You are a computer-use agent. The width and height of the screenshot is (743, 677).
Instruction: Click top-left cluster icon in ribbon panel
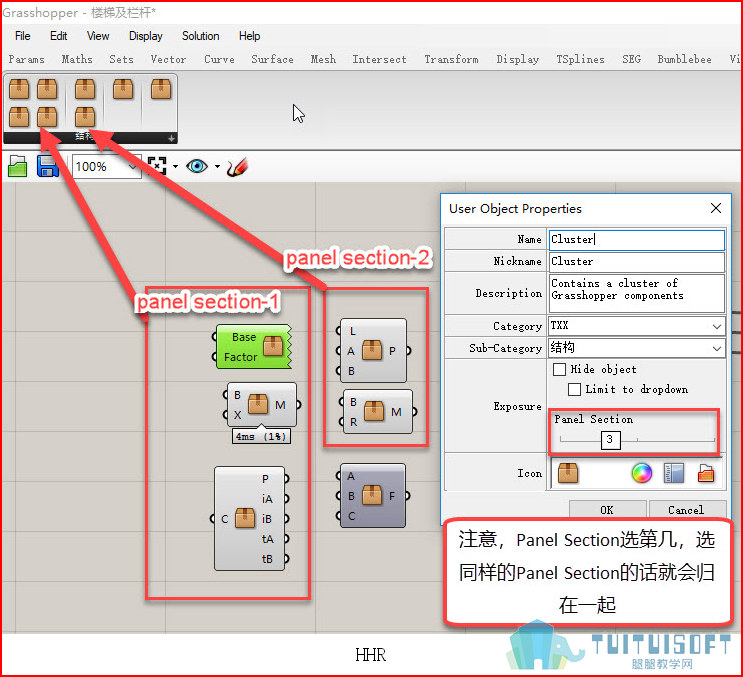(19, 89)
